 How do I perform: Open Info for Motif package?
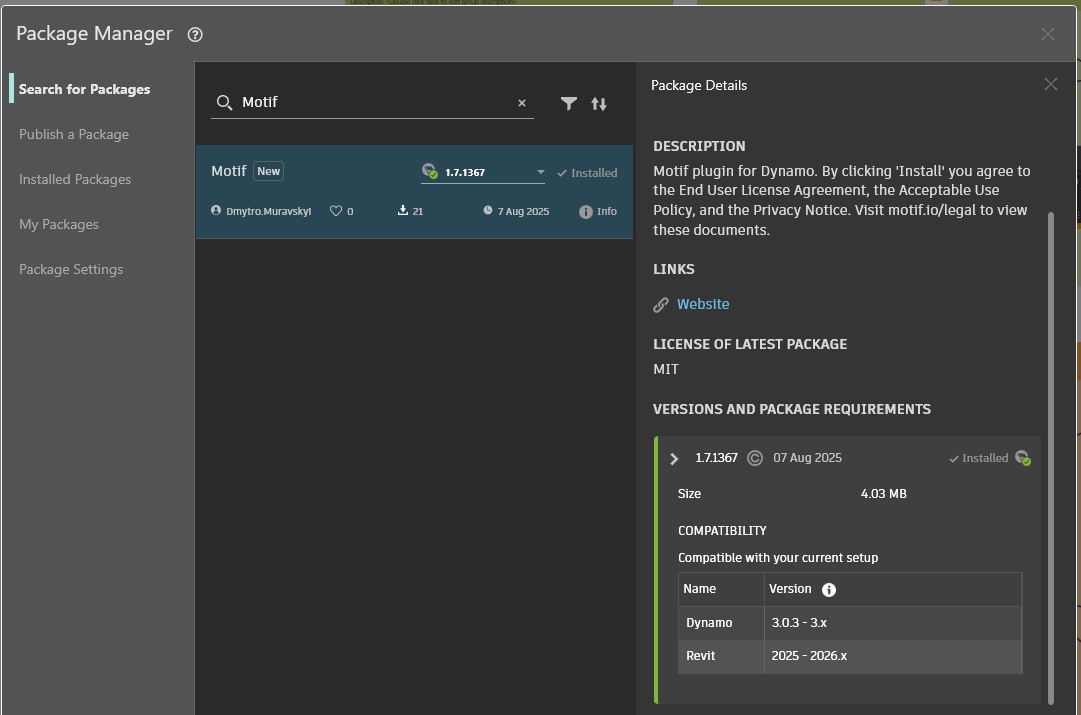(598, 212)
